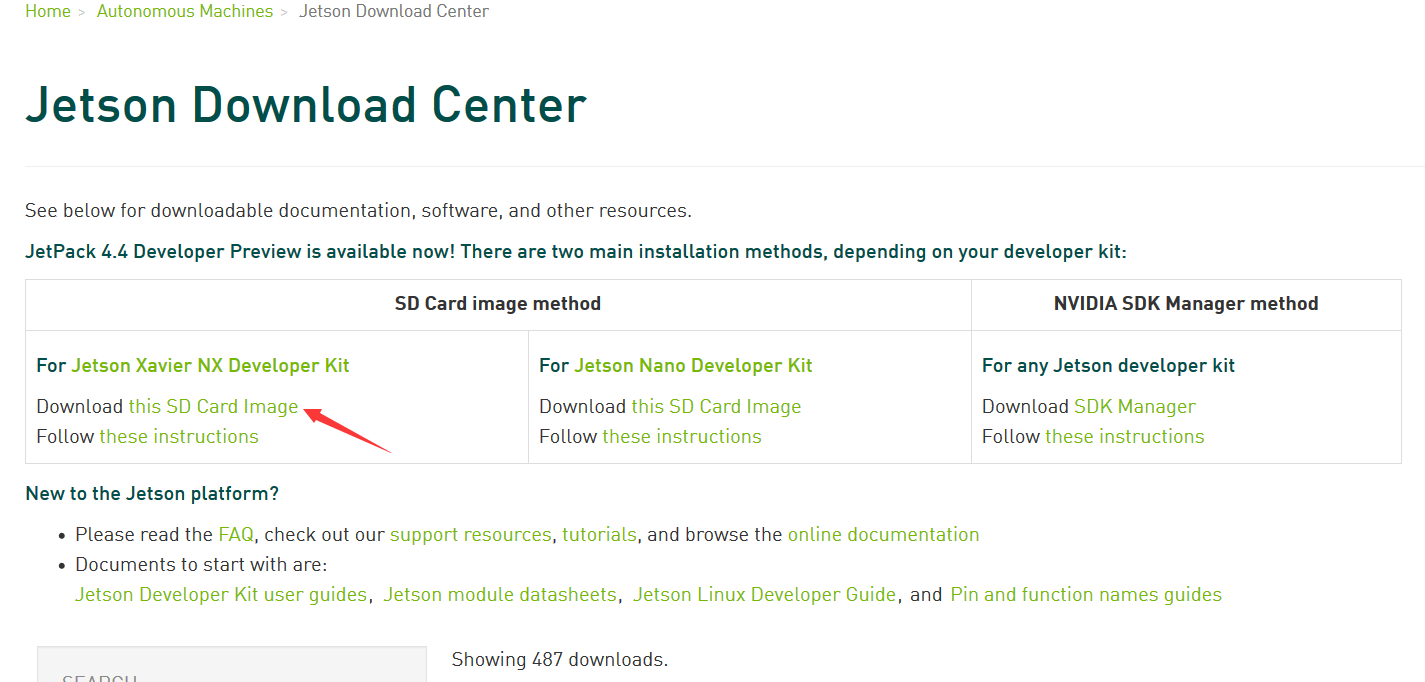Open Jetson Xavier NX Developer Kit link
Screen dimensions: 1425x682
[210, 365]
